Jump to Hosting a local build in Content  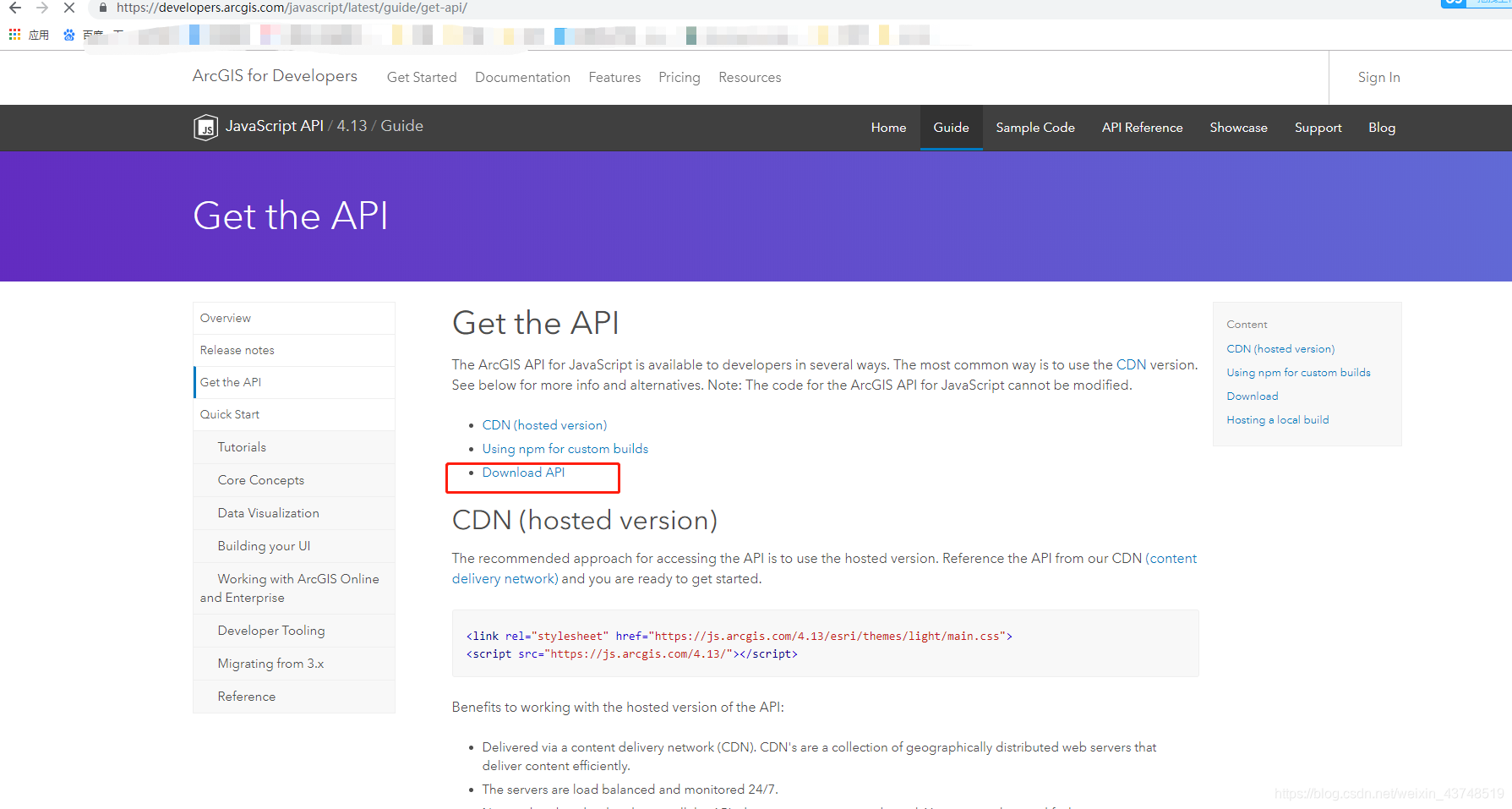tap(1278, 420)
